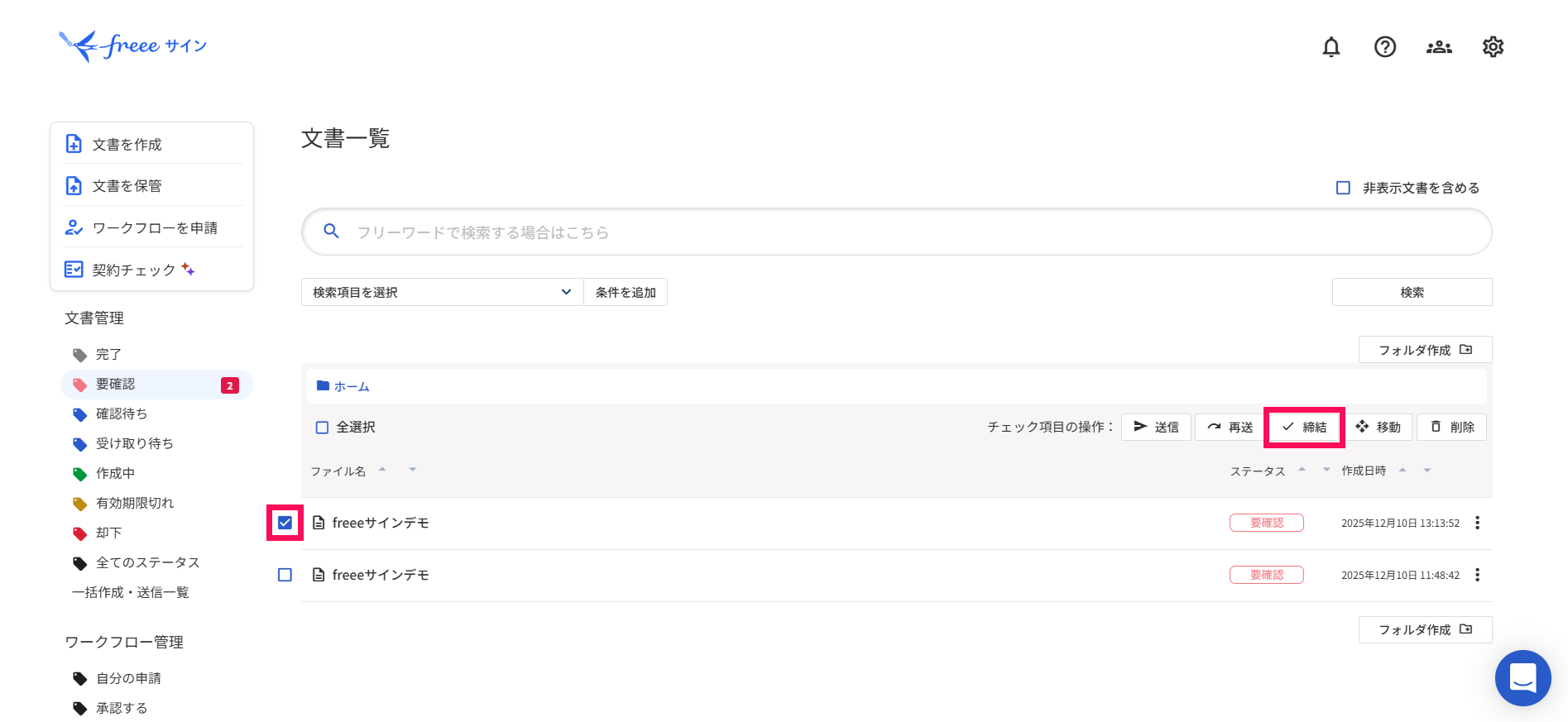Open kebab menu for 13:13:52 document
The image size is (1568, 722).
1477,523
